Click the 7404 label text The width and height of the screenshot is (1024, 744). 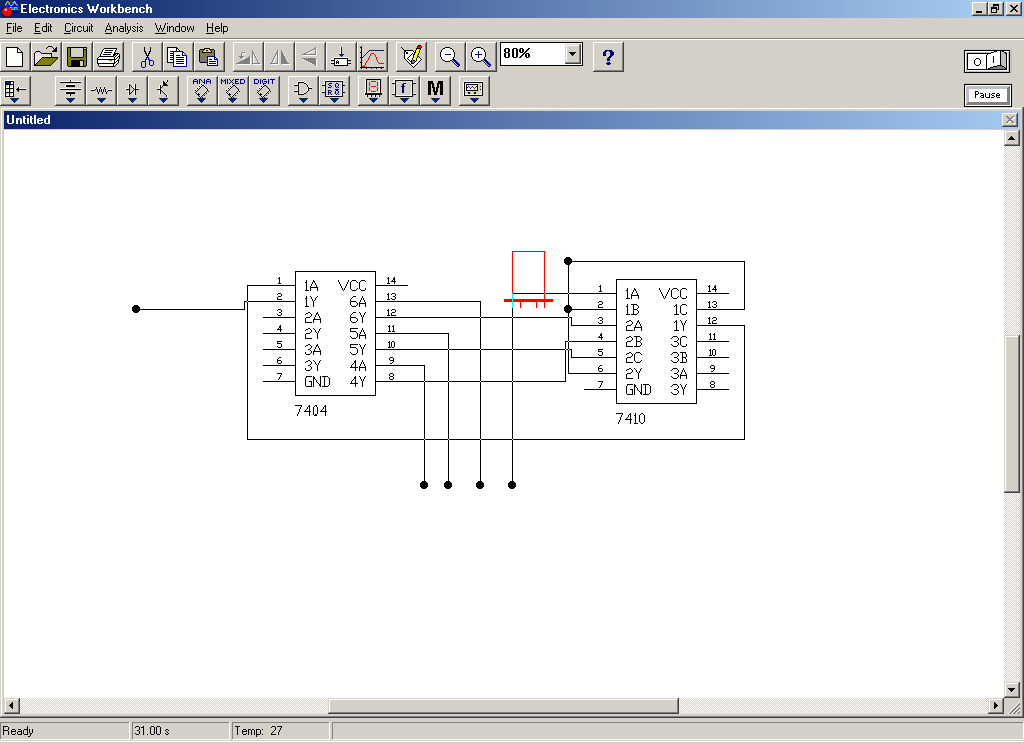point(311,411)
